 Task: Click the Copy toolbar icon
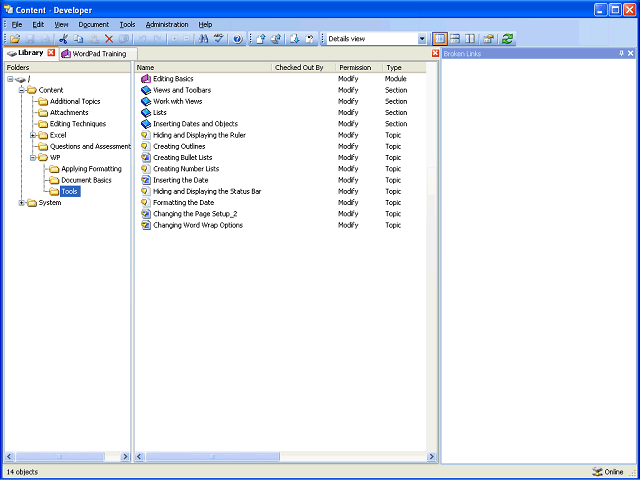[x=78, y=39]
